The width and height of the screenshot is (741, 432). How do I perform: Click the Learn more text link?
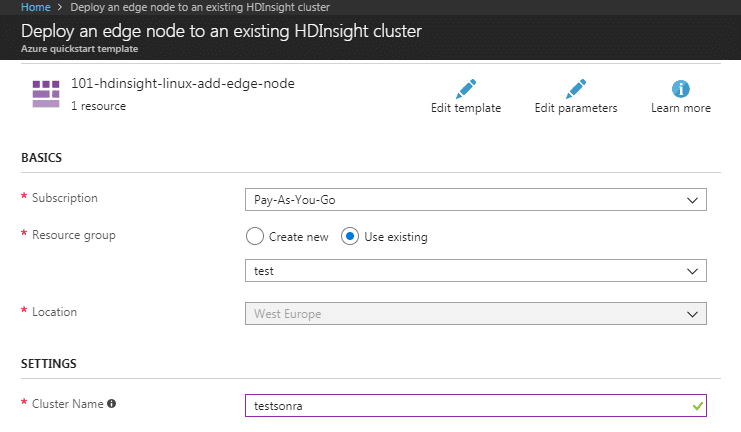pos(681,108)
